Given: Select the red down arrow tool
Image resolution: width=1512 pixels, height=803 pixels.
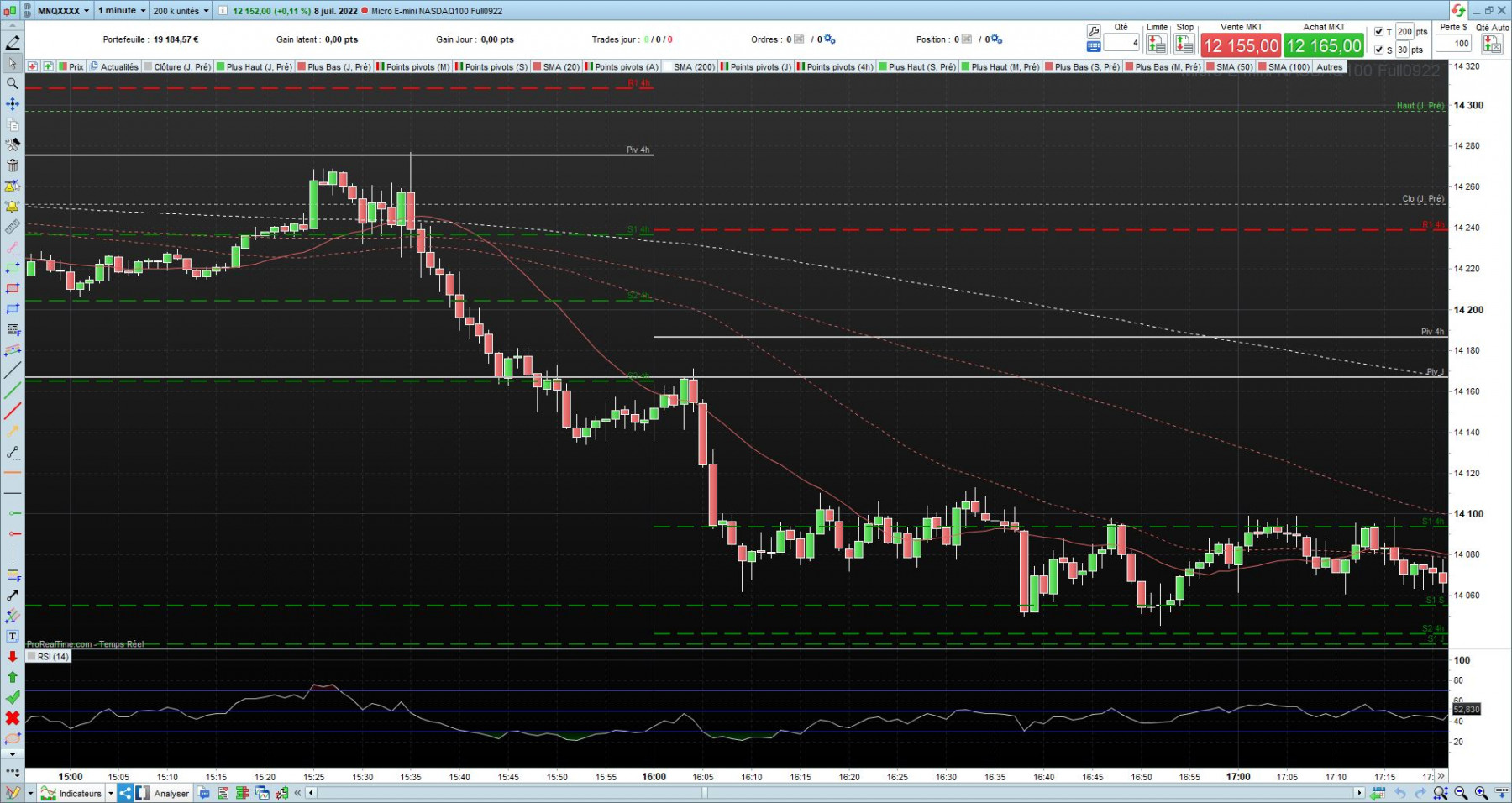Looking at the screenshot, I should (13, 657).
